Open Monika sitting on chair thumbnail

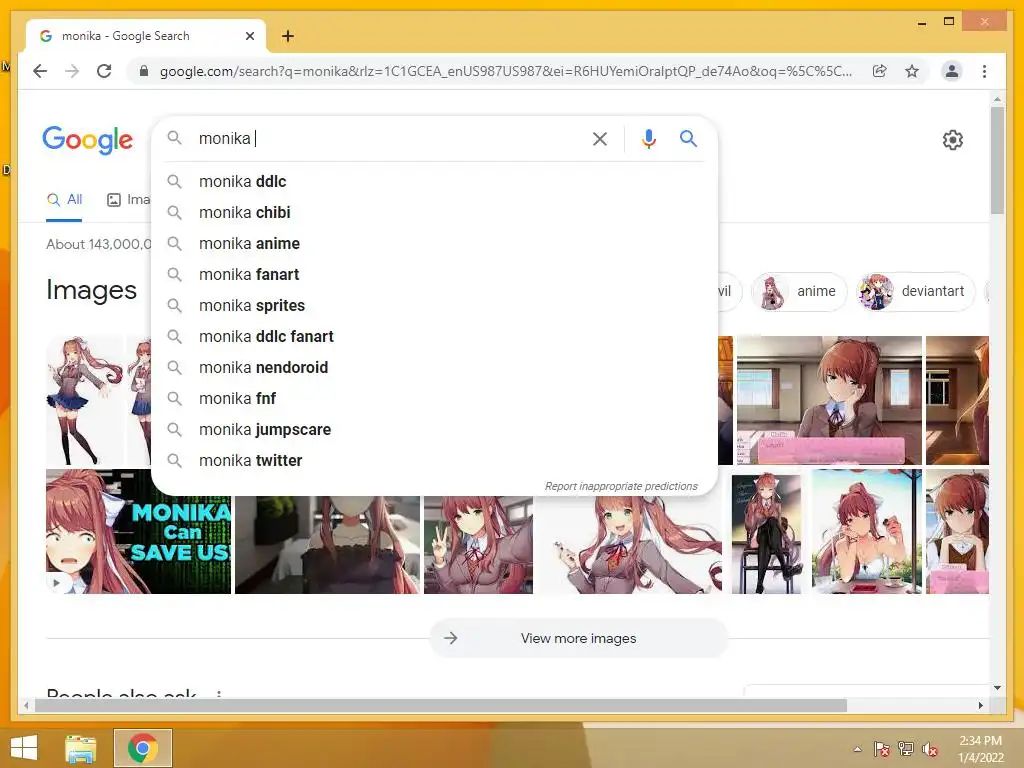tap(767, 532)
